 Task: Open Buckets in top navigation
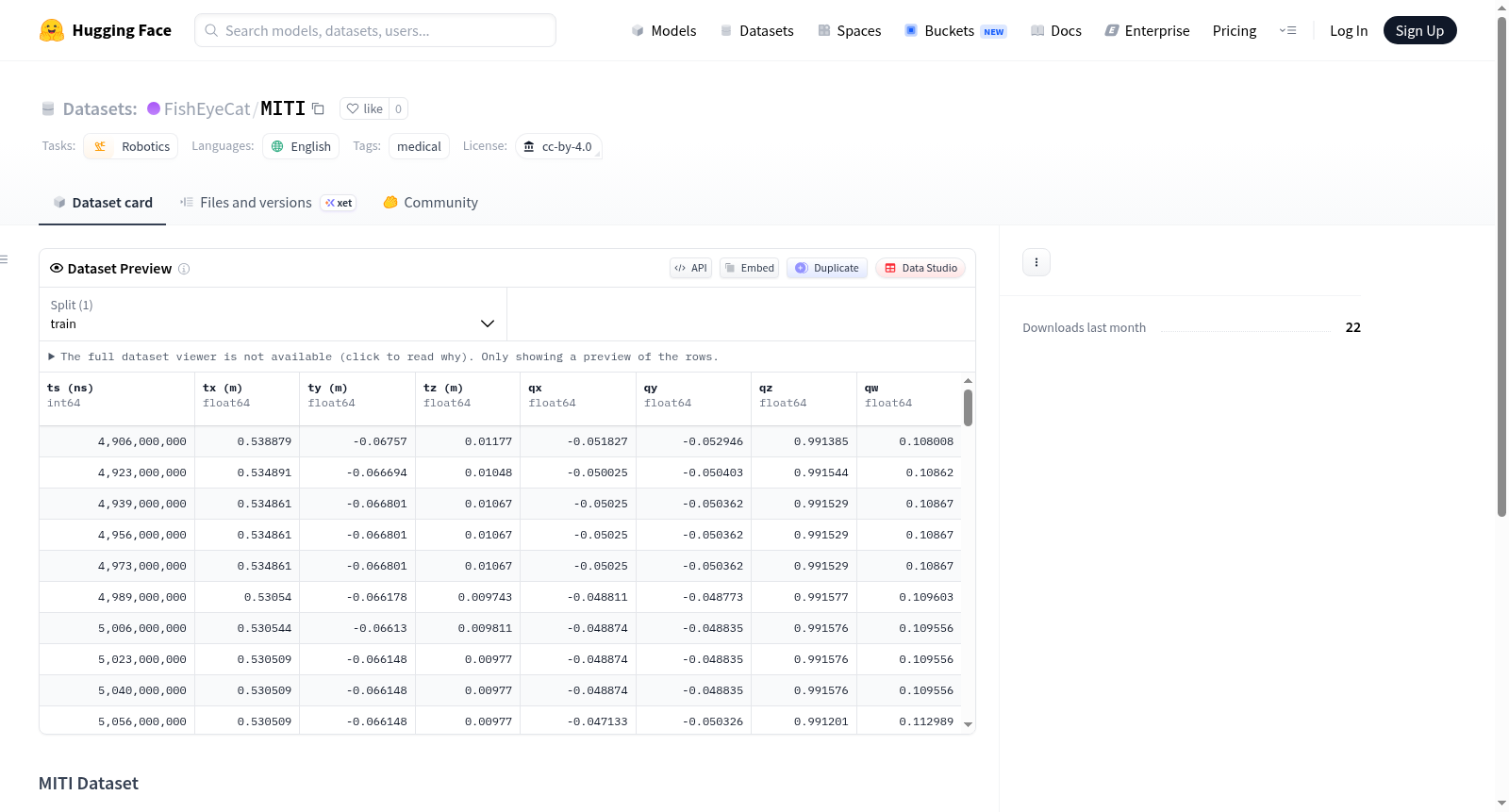click(955, 30)
